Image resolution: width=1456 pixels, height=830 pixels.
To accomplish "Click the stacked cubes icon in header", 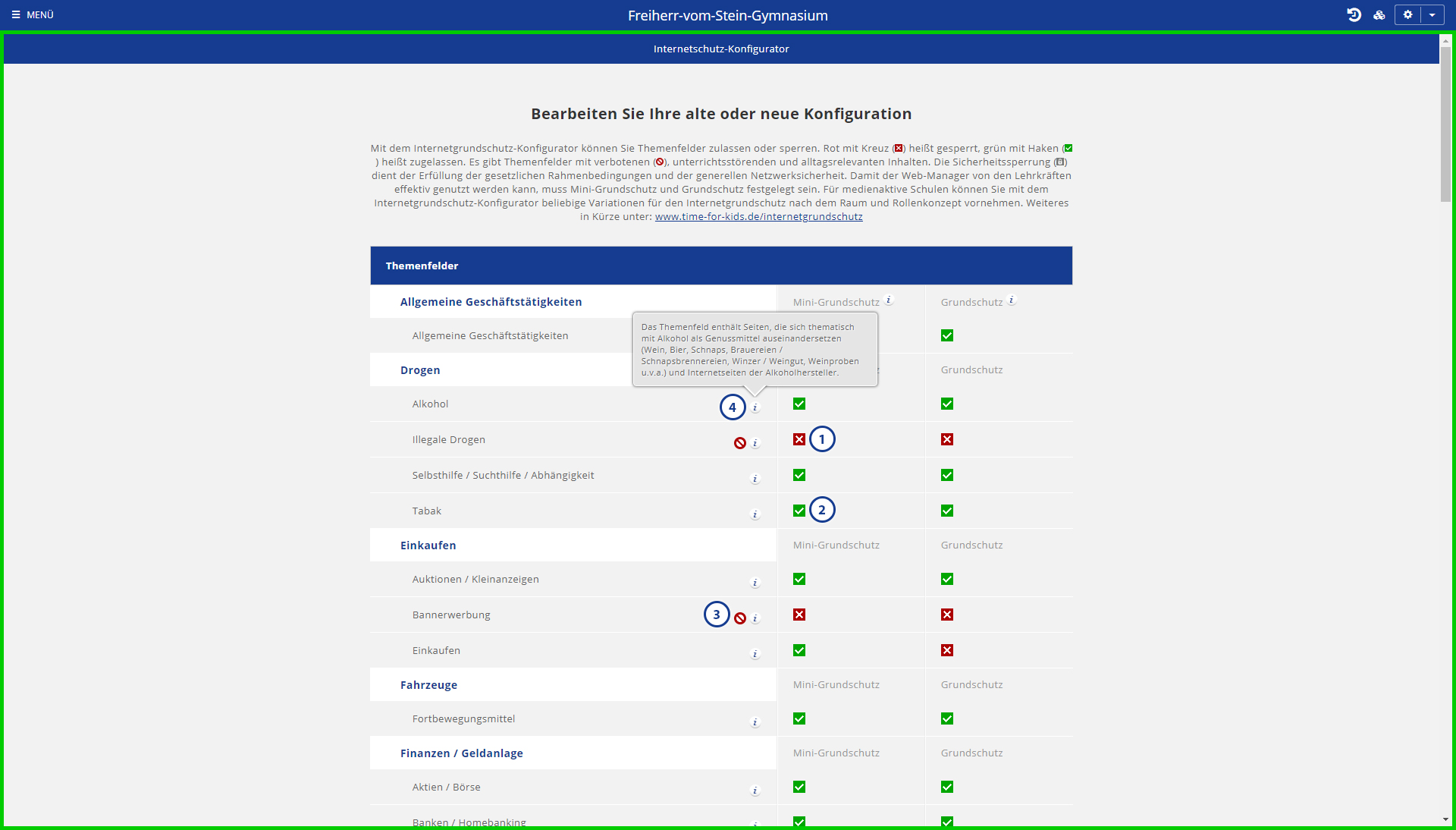I will pos(1379,14).
